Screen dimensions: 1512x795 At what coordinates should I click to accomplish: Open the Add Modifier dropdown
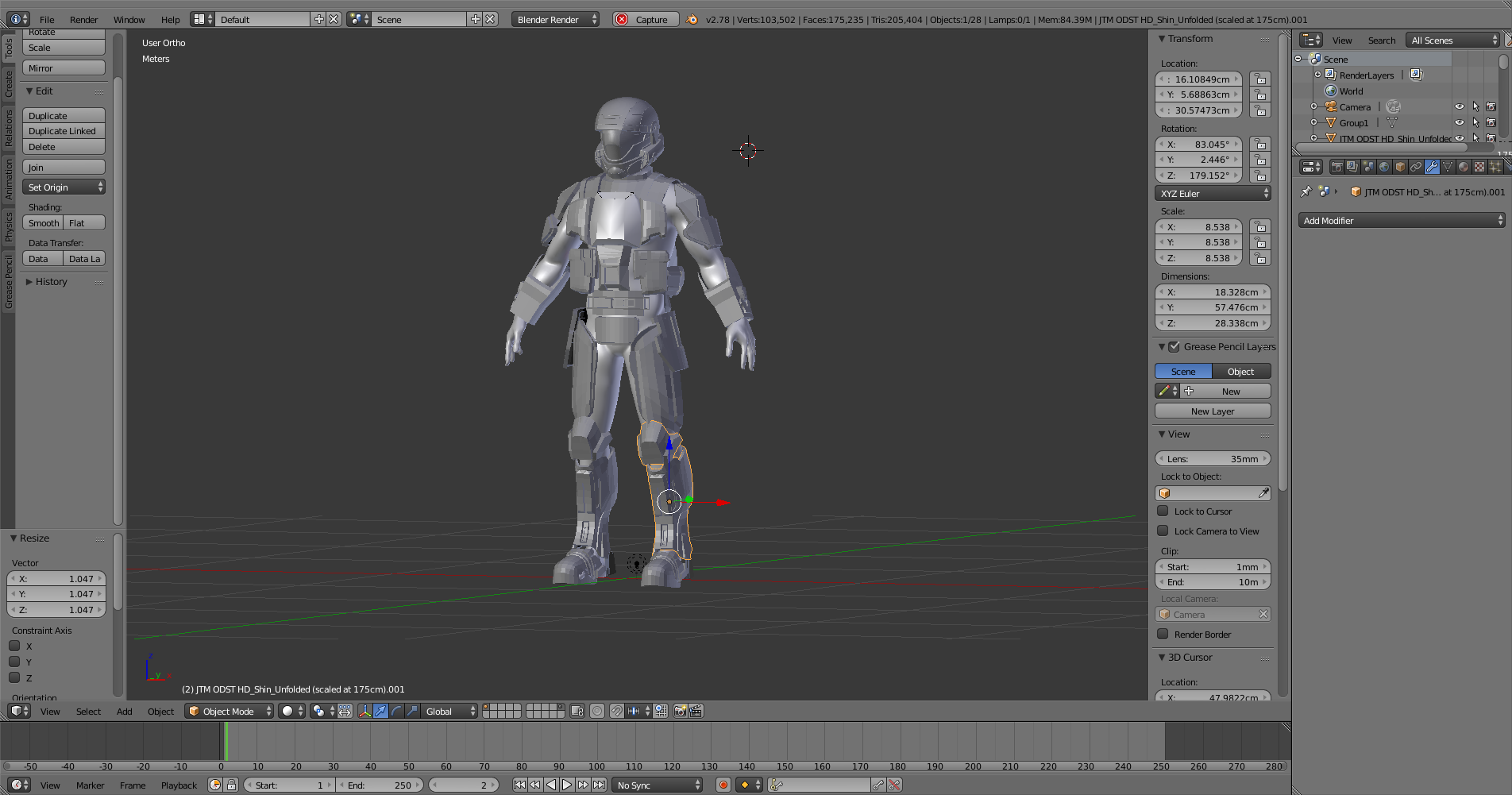[1402, 220]
